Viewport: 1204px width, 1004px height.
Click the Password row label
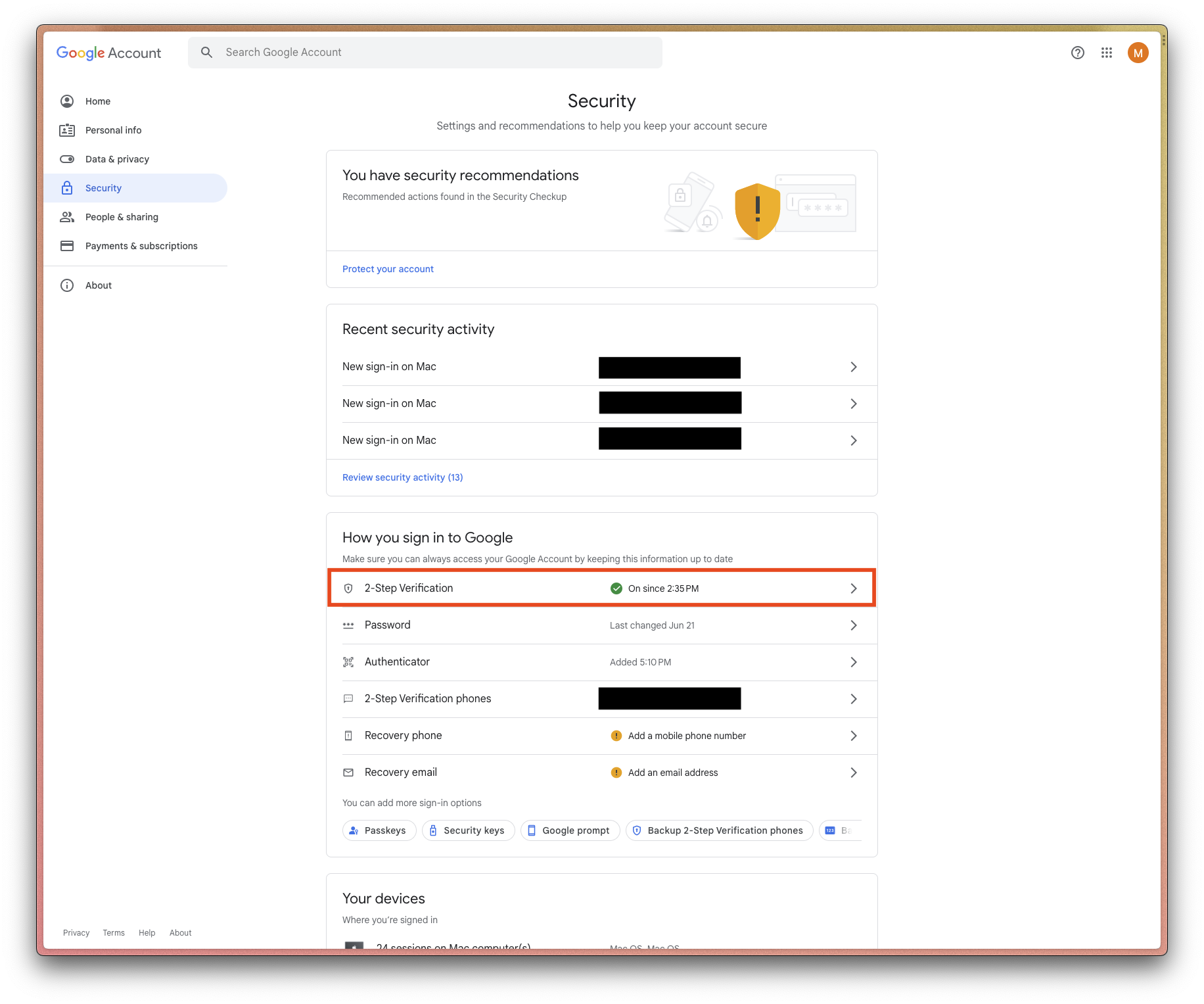387,625
